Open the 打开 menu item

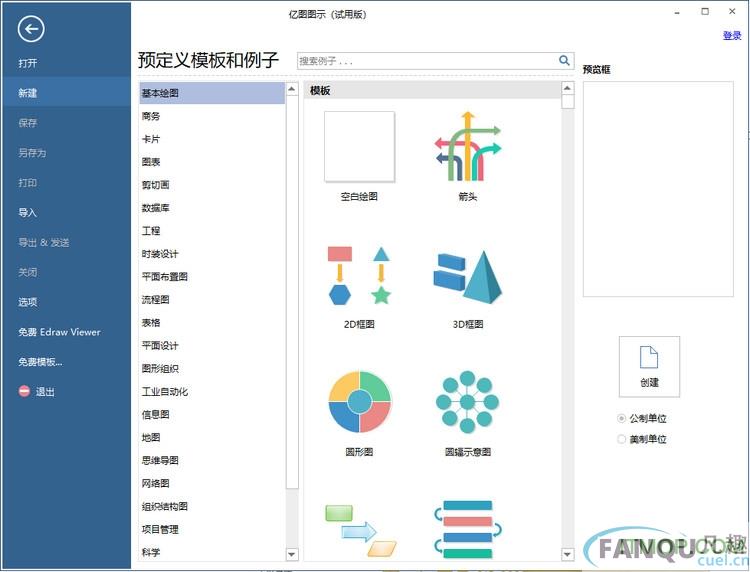click(x=28, y=63)
